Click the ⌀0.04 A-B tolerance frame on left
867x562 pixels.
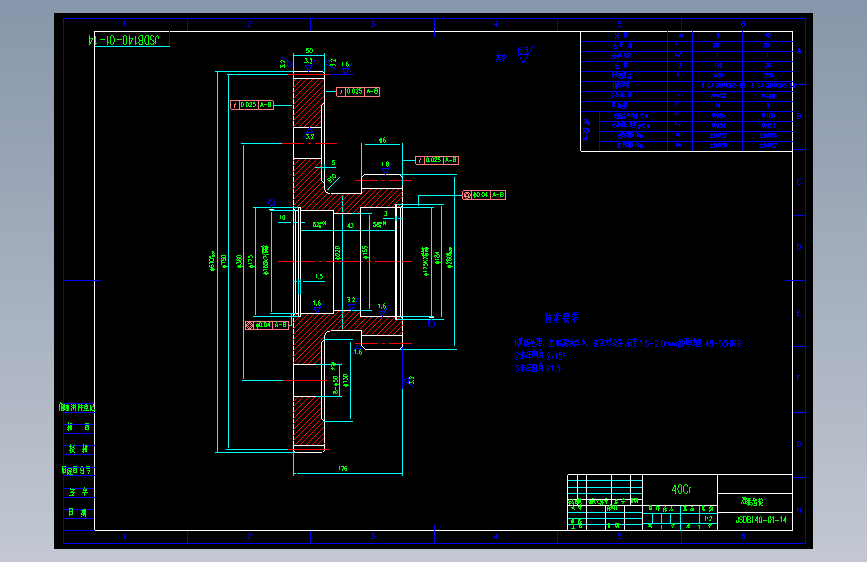coord(267,325)
